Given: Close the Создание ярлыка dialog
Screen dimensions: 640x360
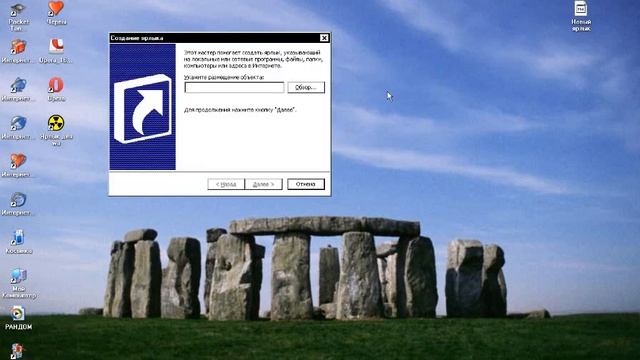Looking at the screenshot, I should (x=324, y=38).
